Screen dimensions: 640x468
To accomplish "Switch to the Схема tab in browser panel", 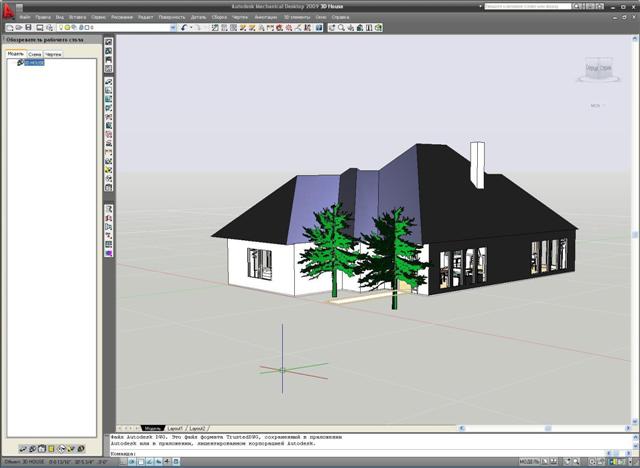I will point(35,54).
